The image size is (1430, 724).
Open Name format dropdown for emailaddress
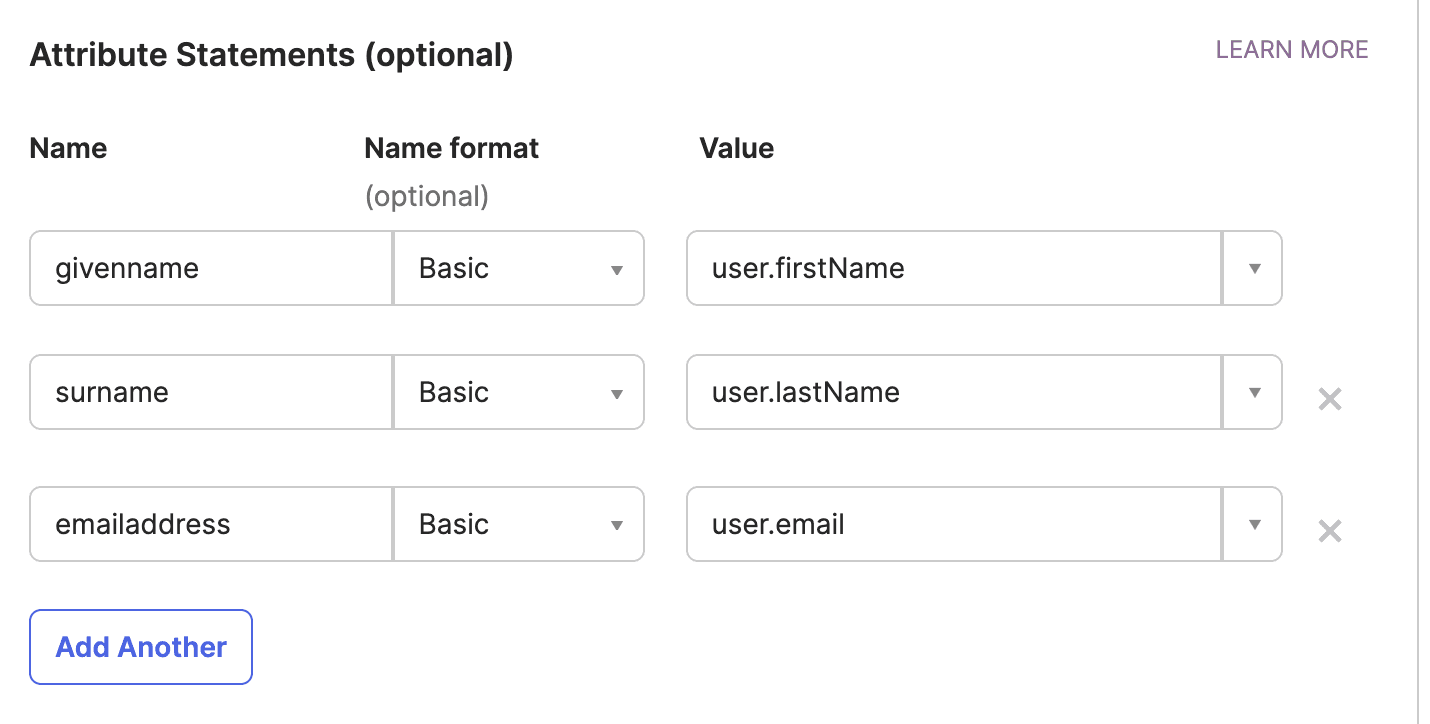coord(519,524)
